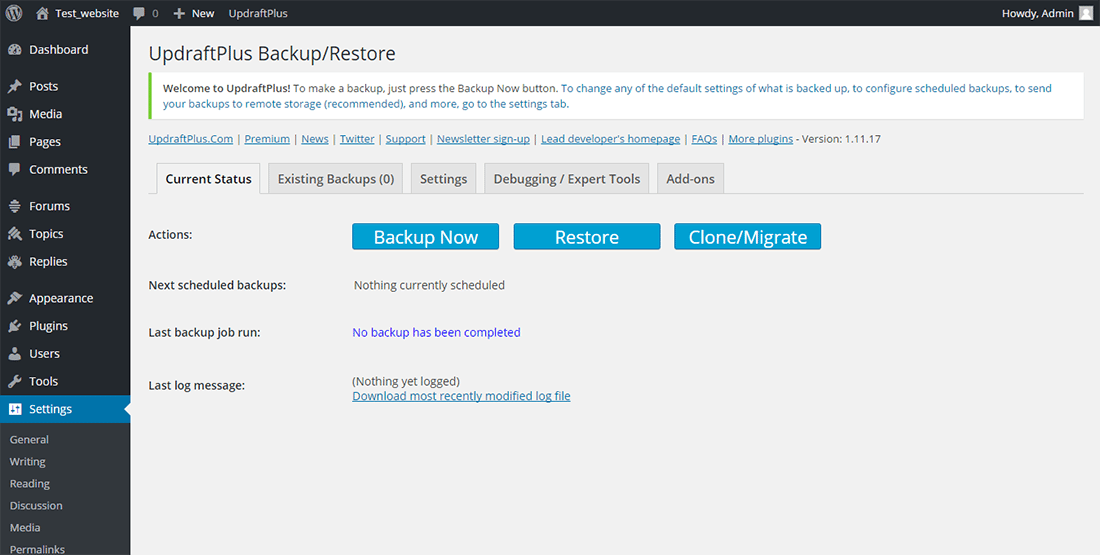
Task: Click the Posts pushpin icon
Action: pyautogui.click(x=15, y=86)
